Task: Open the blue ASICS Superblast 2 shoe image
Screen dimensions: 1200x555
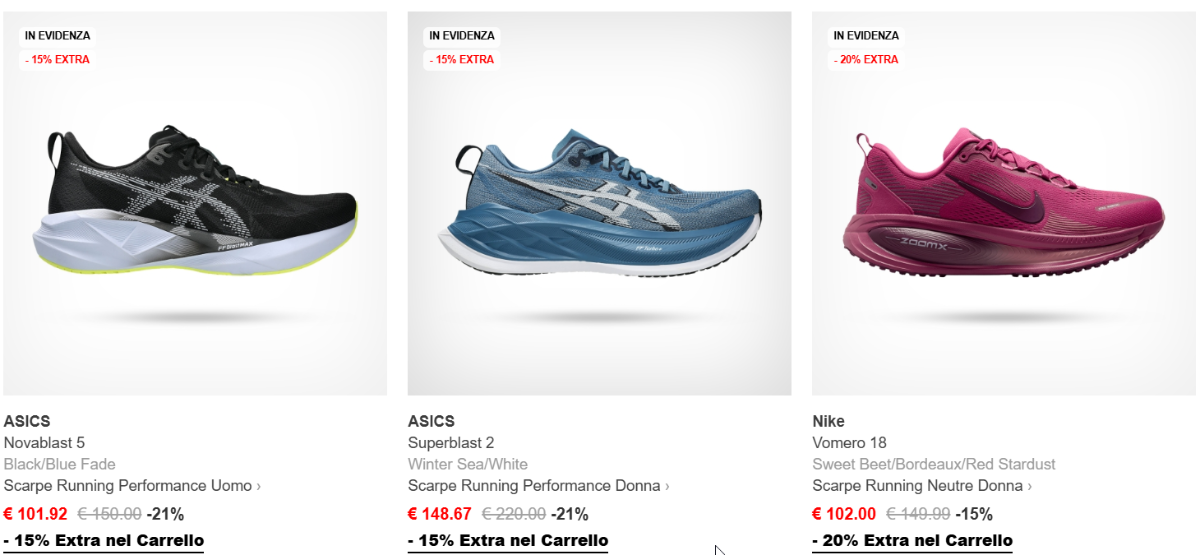Action: (599, 204)
